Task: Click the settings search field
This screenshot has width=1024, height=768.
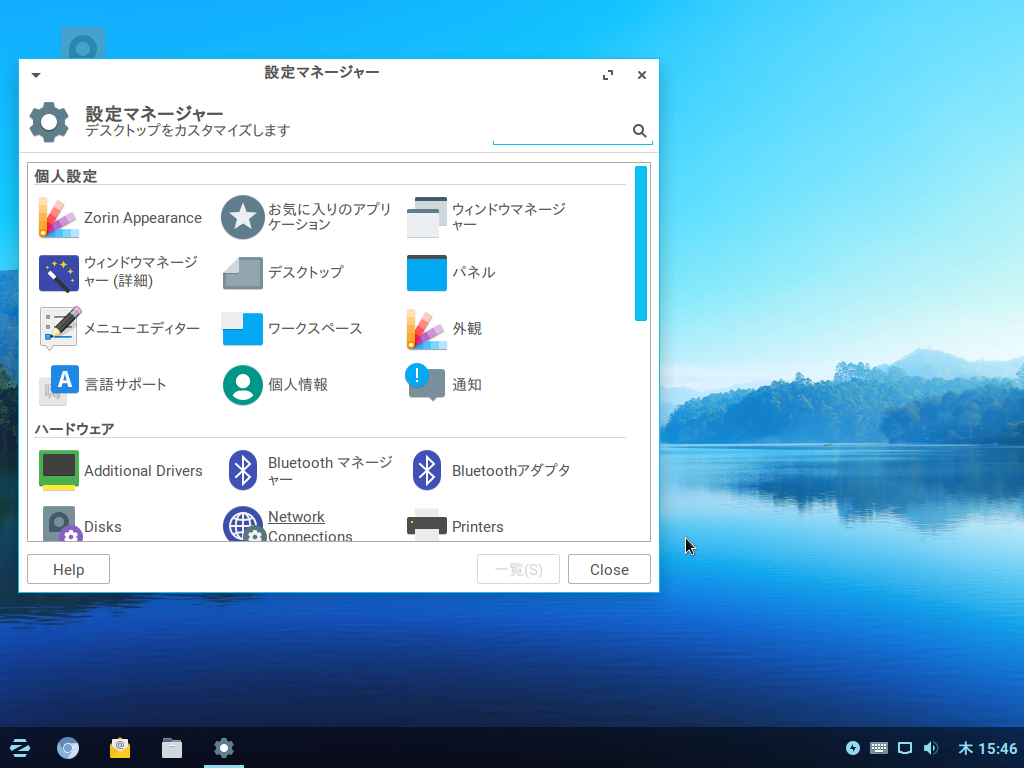Action: click(x=560, y=131)
